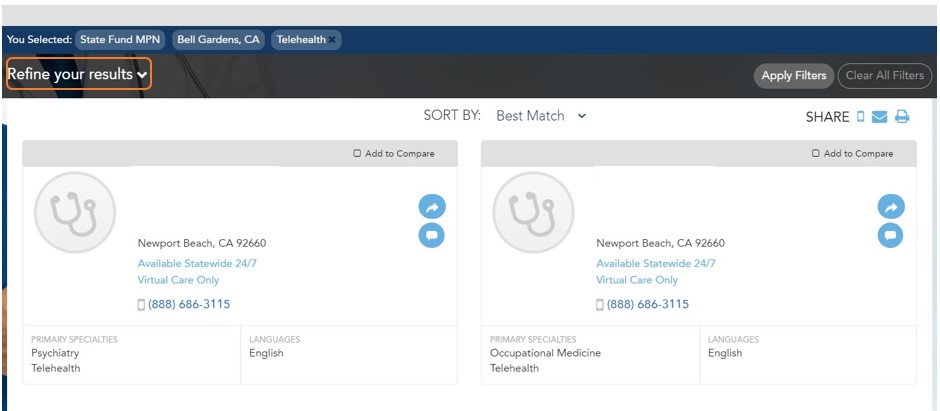Print the search results
Image resolution: width=940 pixels, height=411 pixels.
point(902,117)
